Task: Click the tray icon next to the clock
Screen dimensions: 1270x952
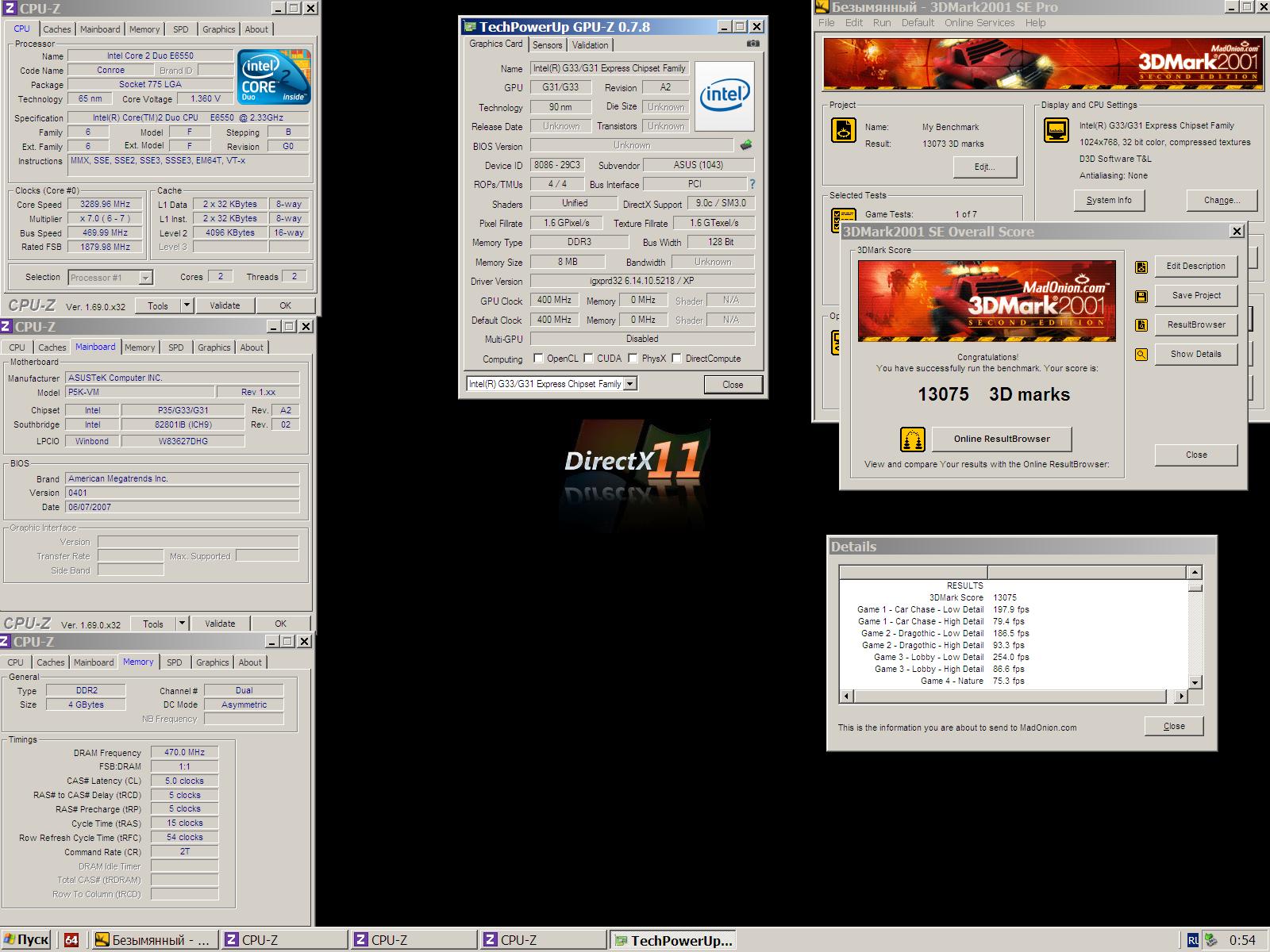Action: [x=1211, y=940]
